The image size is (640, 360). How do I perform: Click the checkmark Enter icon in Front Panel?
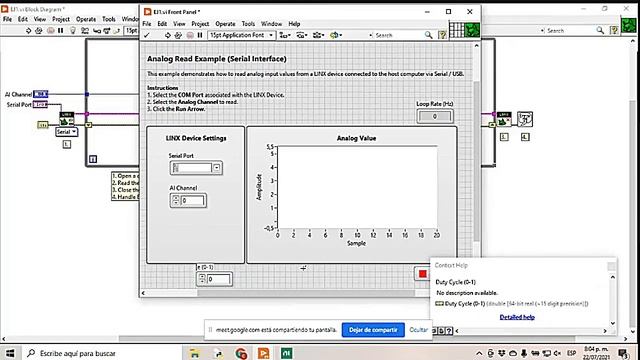click(147, 36)
